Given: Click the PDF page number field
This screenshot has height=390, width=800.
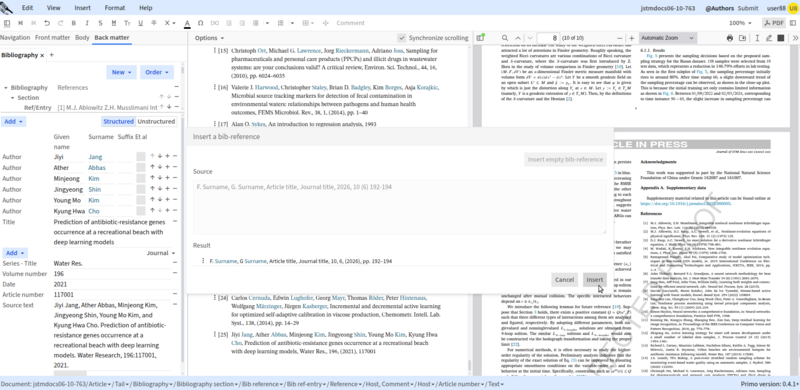Looking at the screenshot, I should click(548, 38).
